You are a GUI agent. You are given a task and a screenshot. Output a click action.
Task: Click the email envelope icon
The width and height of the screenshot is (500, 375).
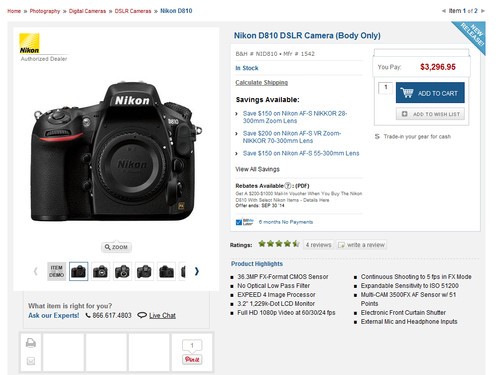(x=31, y=361)
